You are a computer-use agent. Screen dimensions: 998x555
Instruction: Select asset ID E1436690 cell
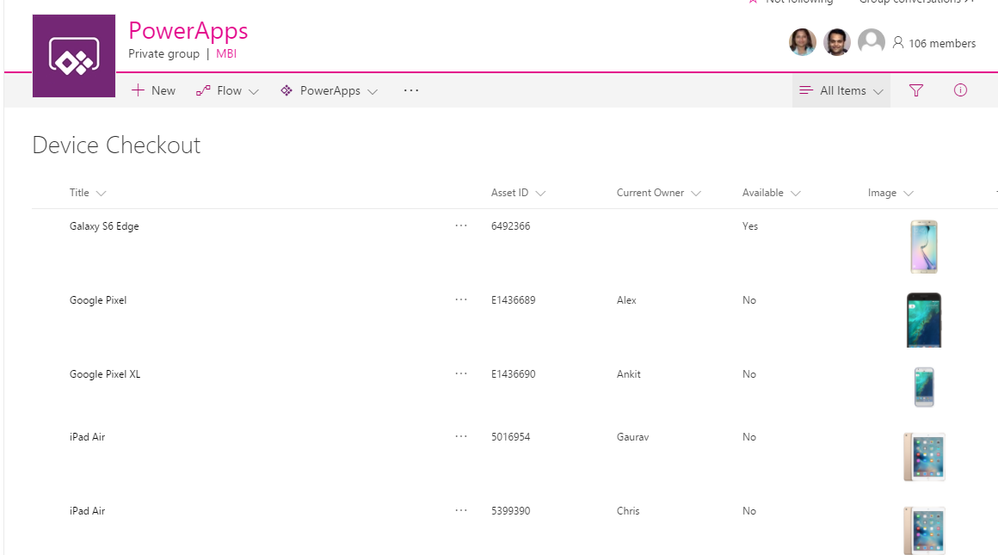pos(513,374)
